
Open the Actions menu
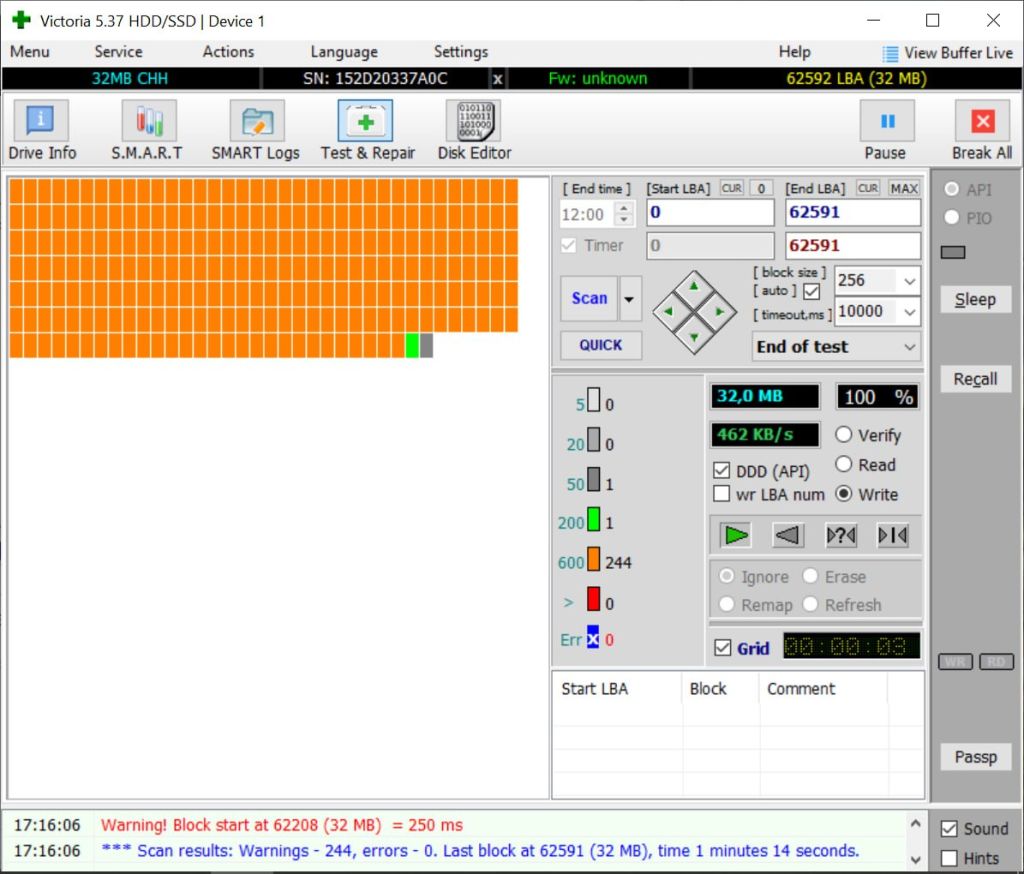pyautogui.click(x=228, y=52)
